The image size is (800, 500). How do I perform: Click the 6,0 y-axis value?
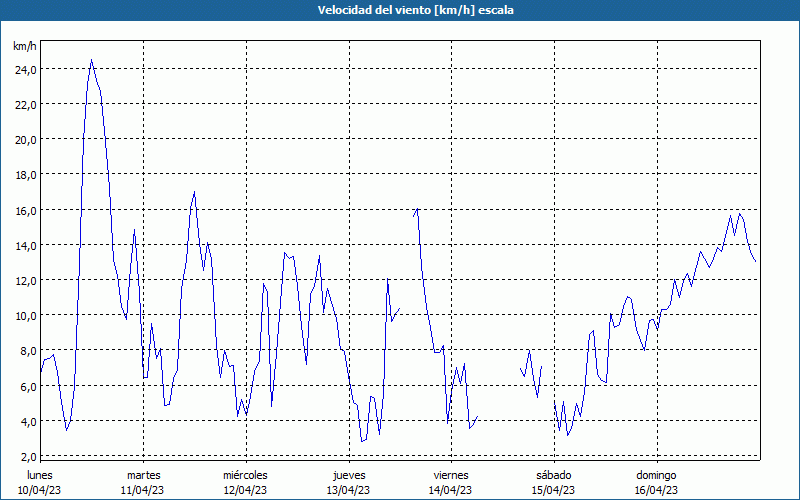(x=29, y=386)
